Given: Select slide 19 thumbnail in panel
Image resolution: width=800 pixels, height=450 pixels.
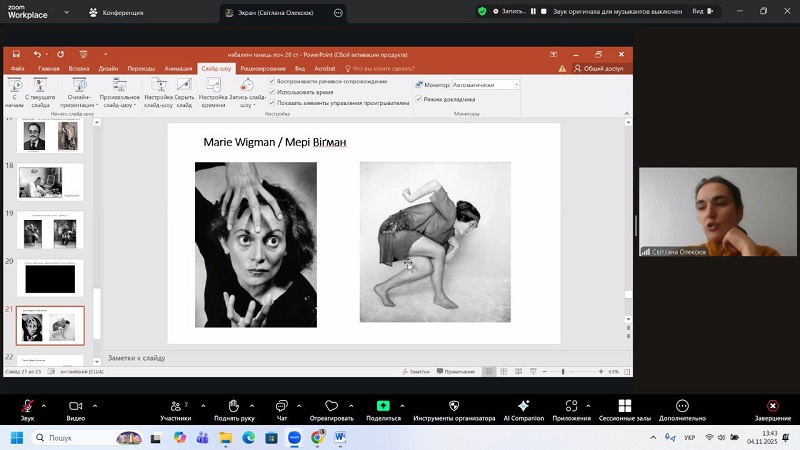Looking at the screenshot, I should click(x=51, y=229).
